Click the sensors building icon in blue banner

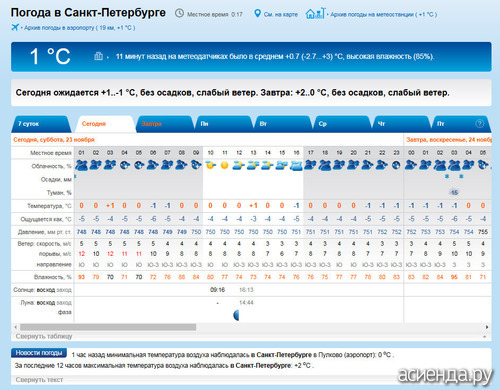pos(99,56)
